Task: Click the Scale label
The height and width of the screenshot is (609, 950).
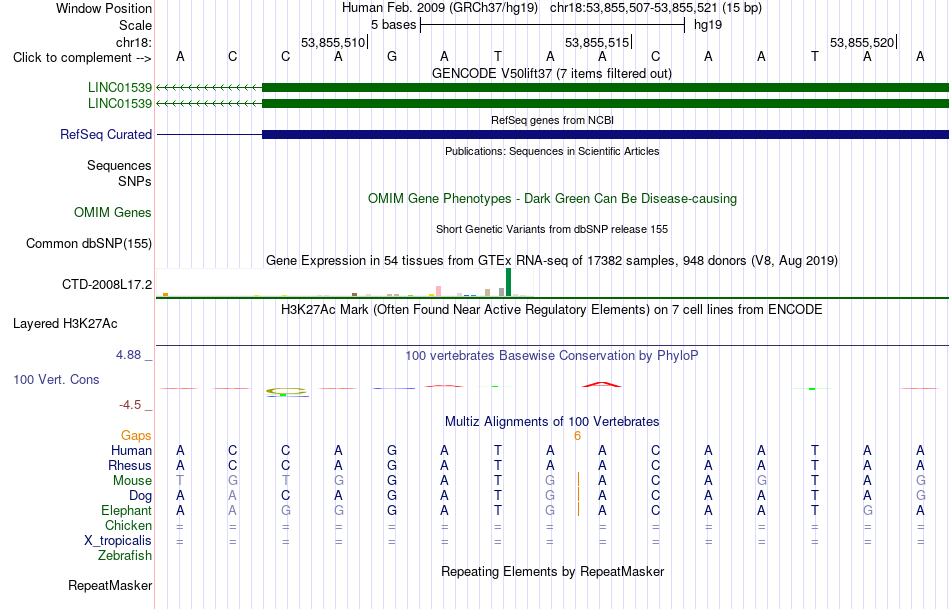Action: coord(136,25)
